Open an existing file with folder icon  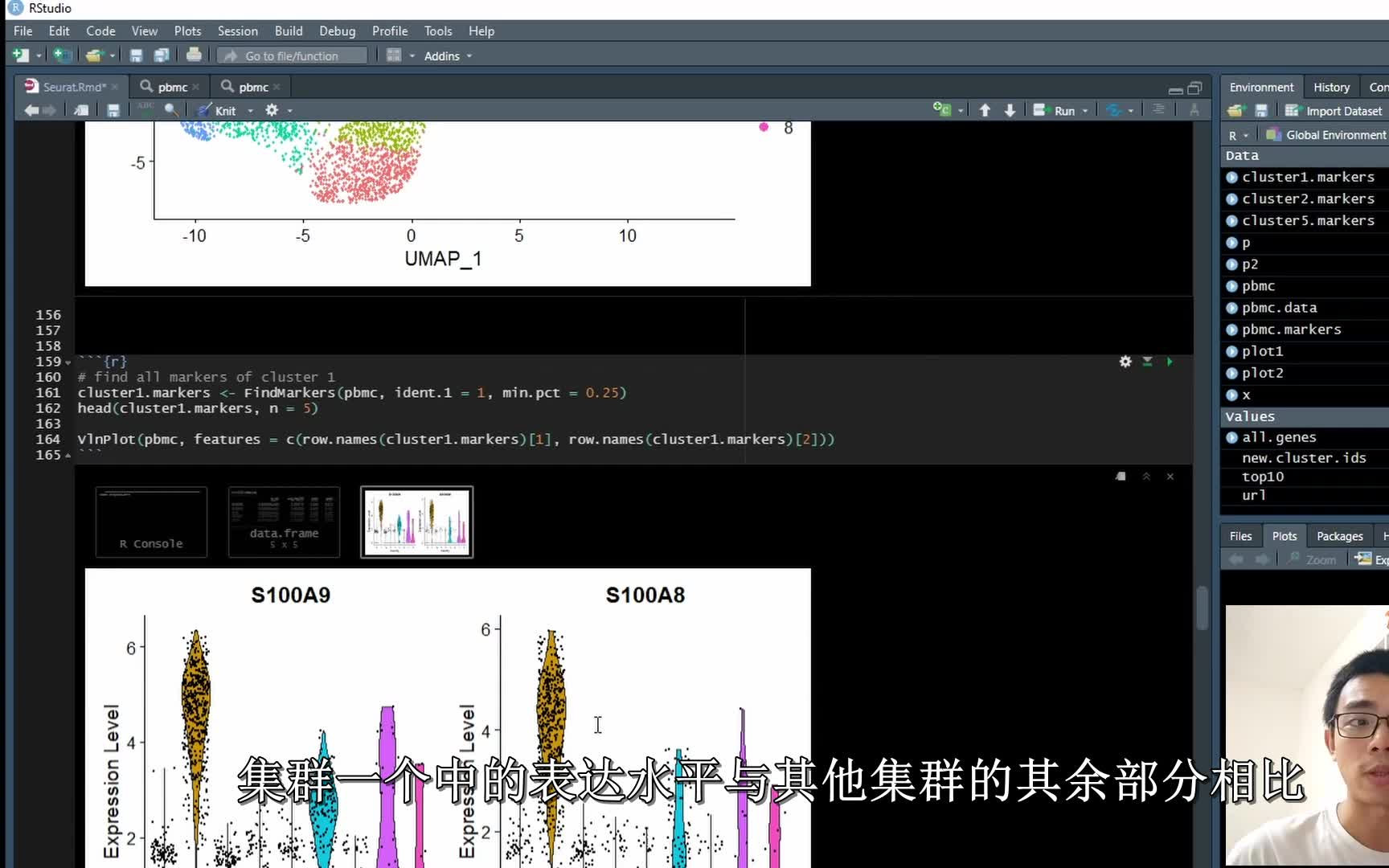point(94,55)
